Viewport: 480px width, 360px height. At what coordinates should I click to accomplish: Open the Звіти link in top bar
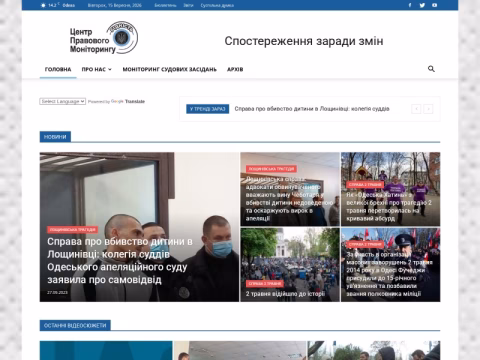click(x=188, y=5)
